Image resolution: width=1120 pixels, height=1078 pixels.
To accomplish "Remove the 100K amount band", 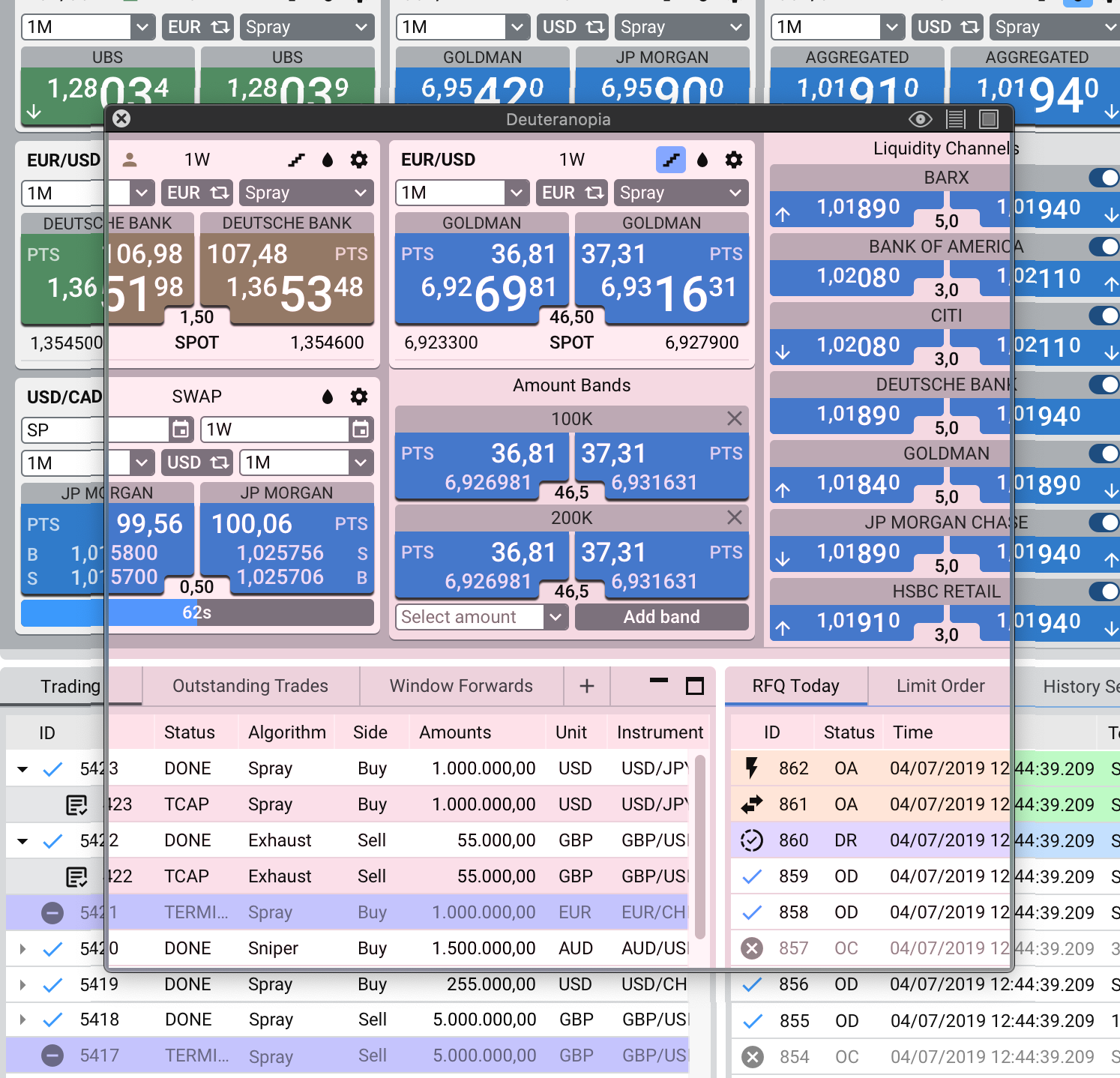I will pos(734,418).
